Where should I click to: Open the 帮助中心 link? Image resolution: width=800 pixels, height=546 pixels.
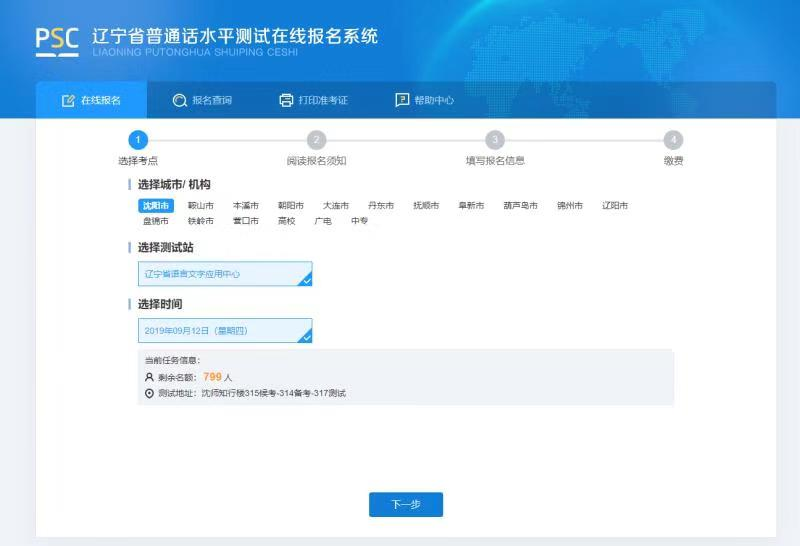pos(425,100)
